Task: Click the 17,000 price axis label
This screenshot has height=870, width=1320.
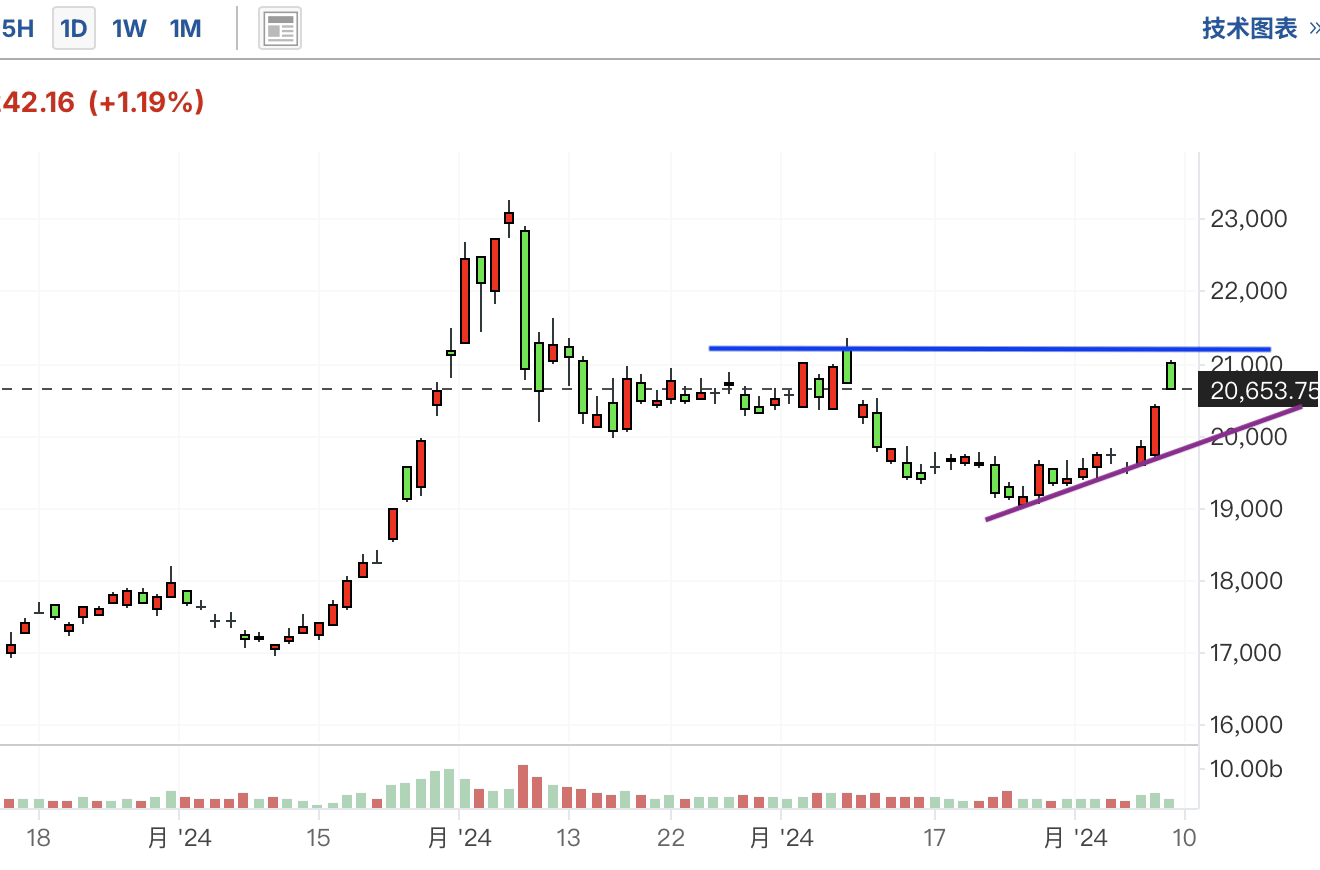Action: coord(1248,652)
